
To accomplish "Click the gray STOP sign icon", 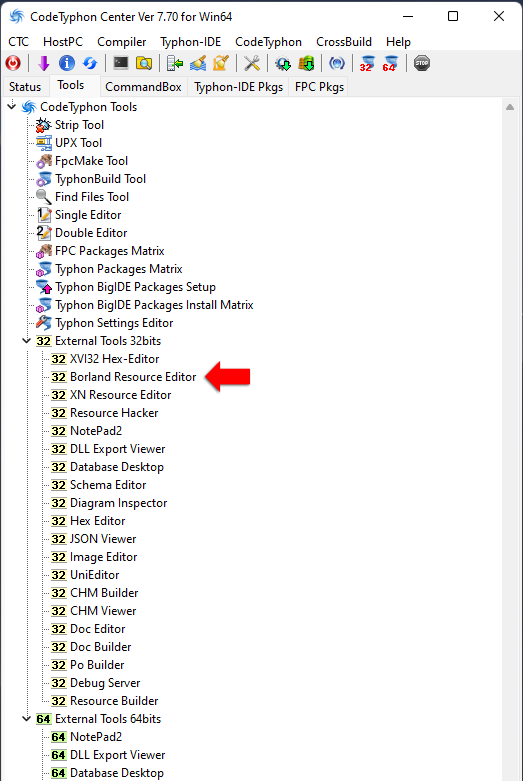I will pyautogui.click(x=422, y=63).
